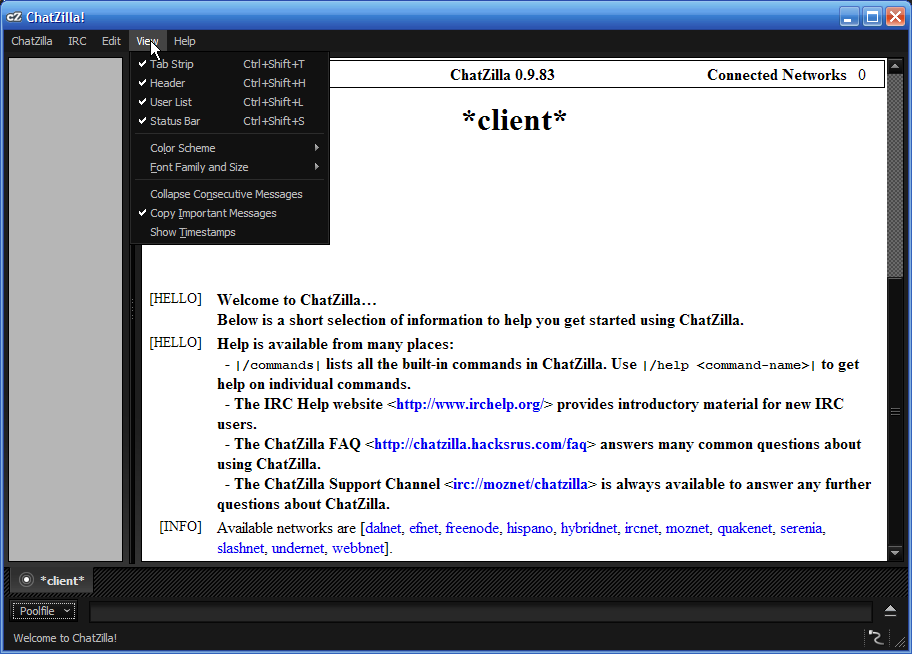Connect to the webbnet network link
This screenshot has width=912, height=654.
pos(358,549)
